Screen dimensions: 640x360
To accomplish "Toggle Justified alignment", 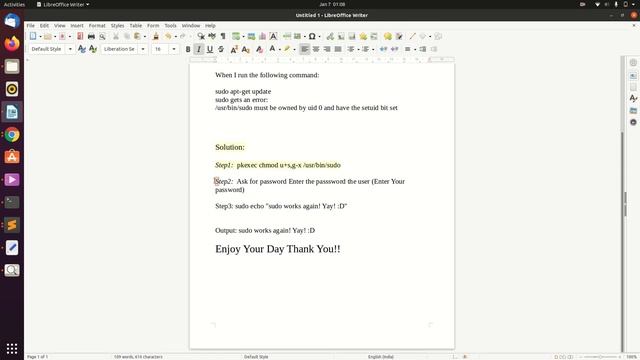I will tap(338, 49).
